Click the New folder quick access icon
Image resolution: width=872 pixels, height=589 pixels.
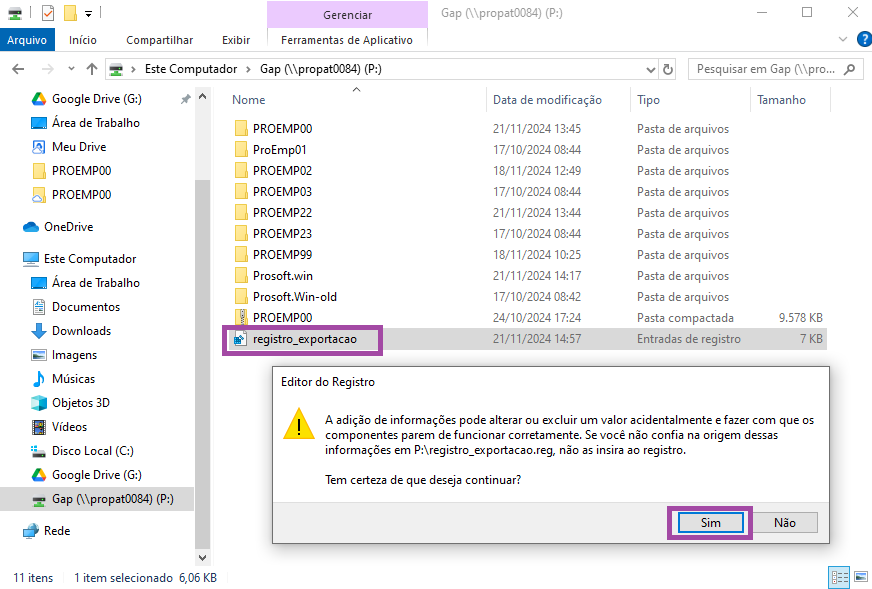70,13
